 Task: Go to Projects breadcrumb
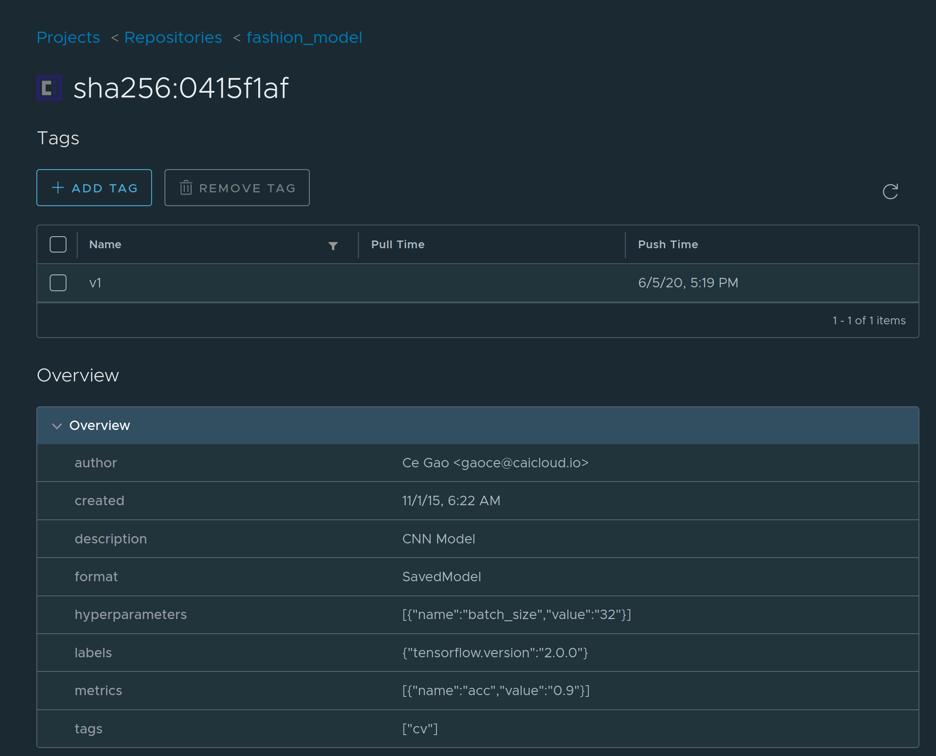tap(68, 37)
